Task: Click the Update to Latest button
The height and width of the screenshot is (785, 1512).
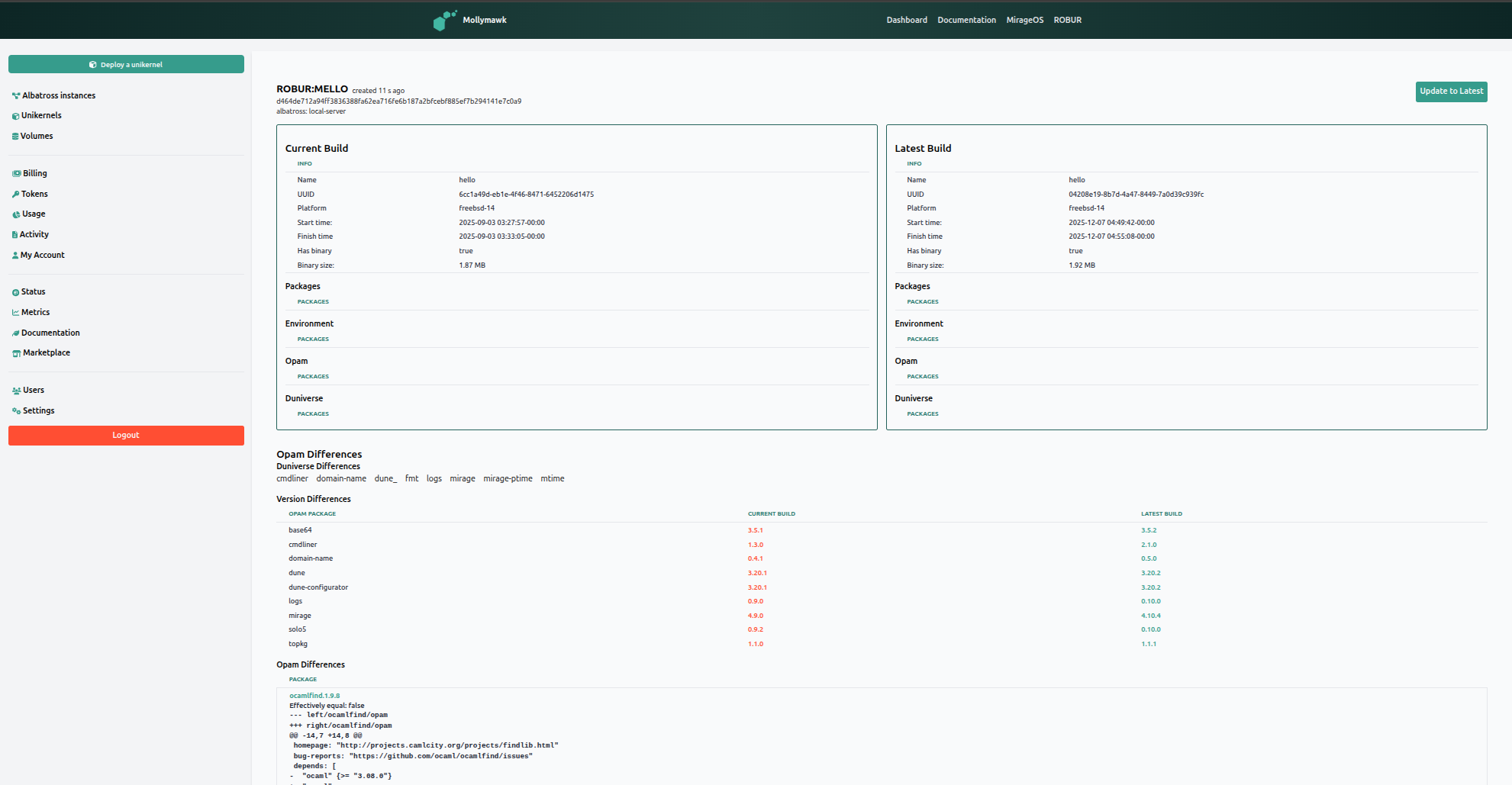Action: pyautogui.click(x=1451, y=92)
